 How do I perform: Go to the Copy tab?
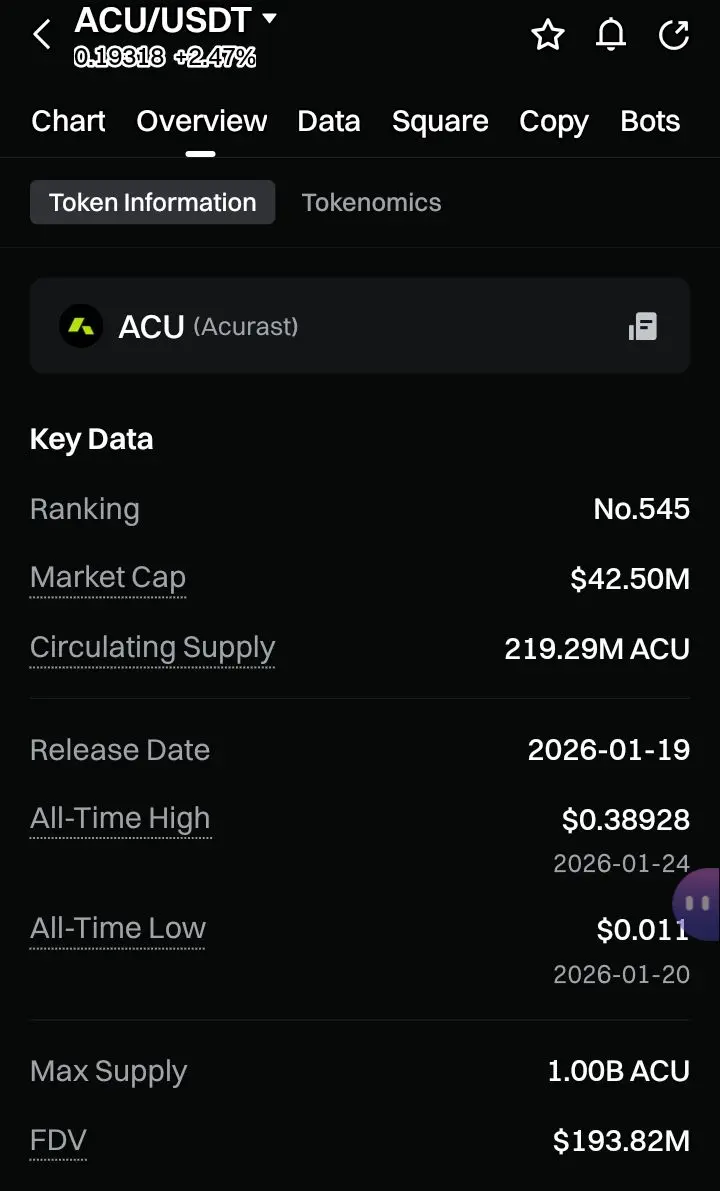tap(554, 122)
